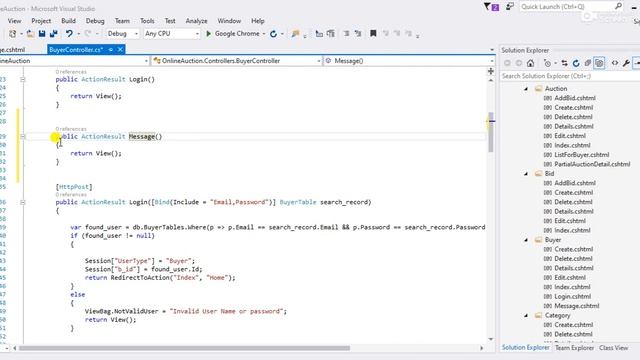Click the editor horizontal scrollbar thumb
This screenshot has width=640, height=360.
click(x=184, y=348)
